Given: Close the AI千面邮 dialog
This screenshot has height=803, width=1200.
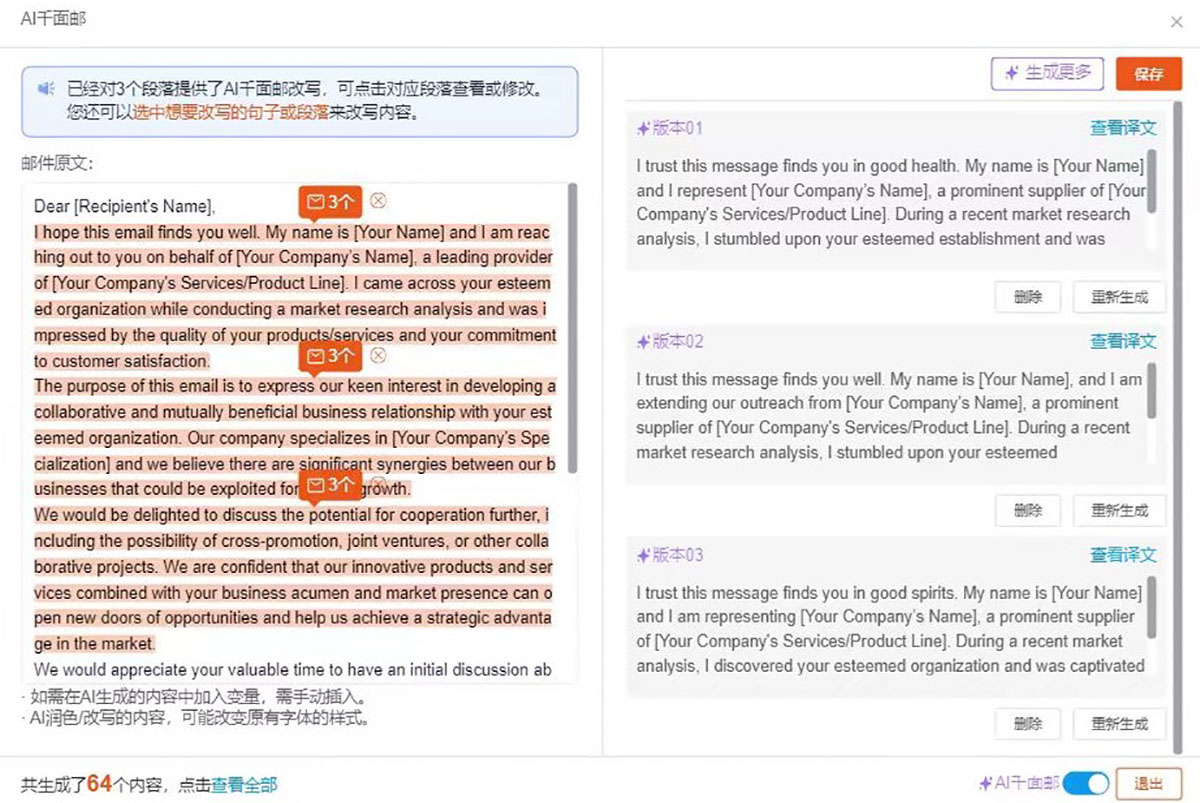Looking at the screenshot, I should pyautogui.click(x=1177, y=21).
